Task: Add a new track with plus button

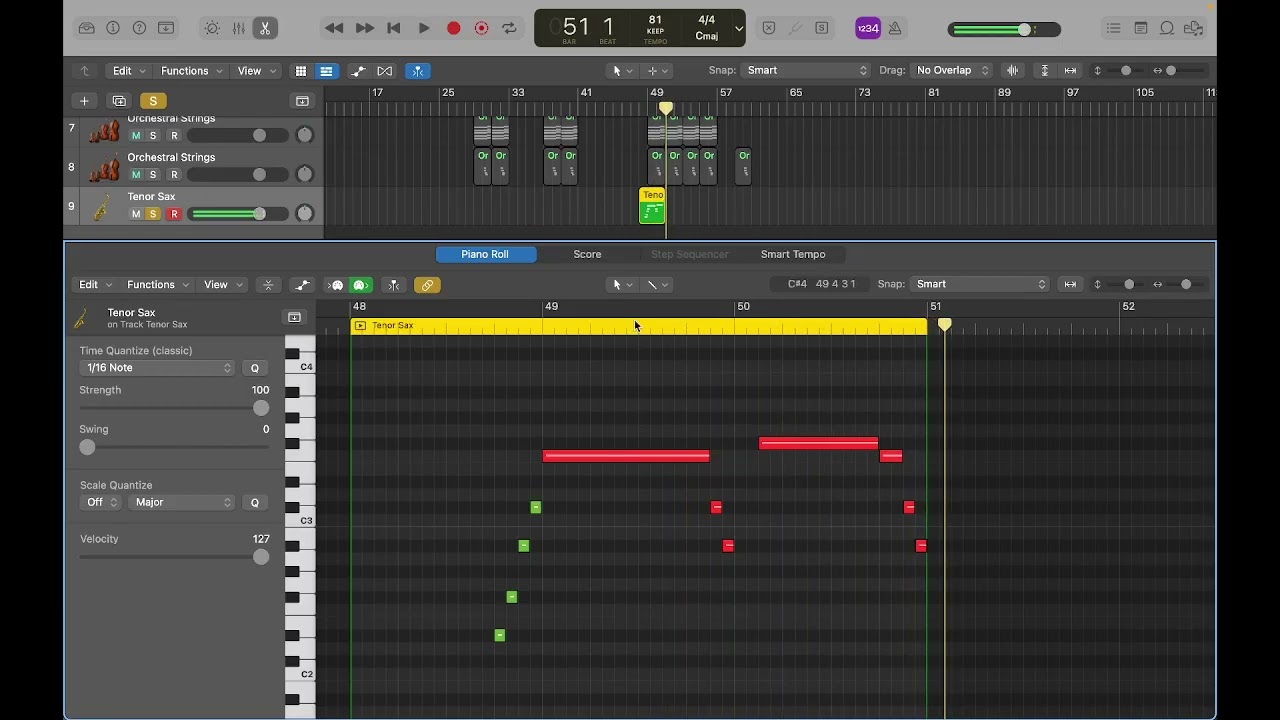Action: pyautogui.click(x=84, y=101)
